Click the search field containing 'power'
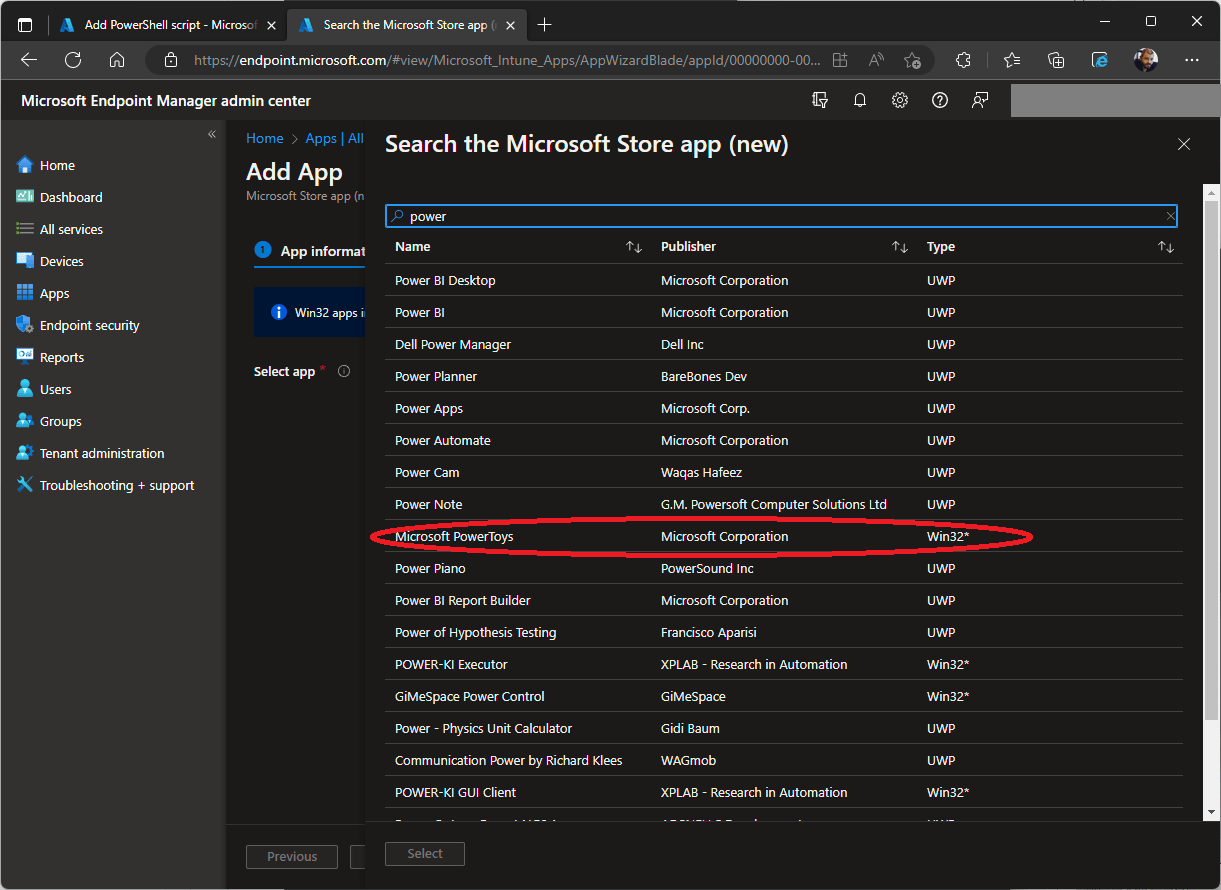The height and width of the screenshot is (890, 1221). (x=781, y=216)
